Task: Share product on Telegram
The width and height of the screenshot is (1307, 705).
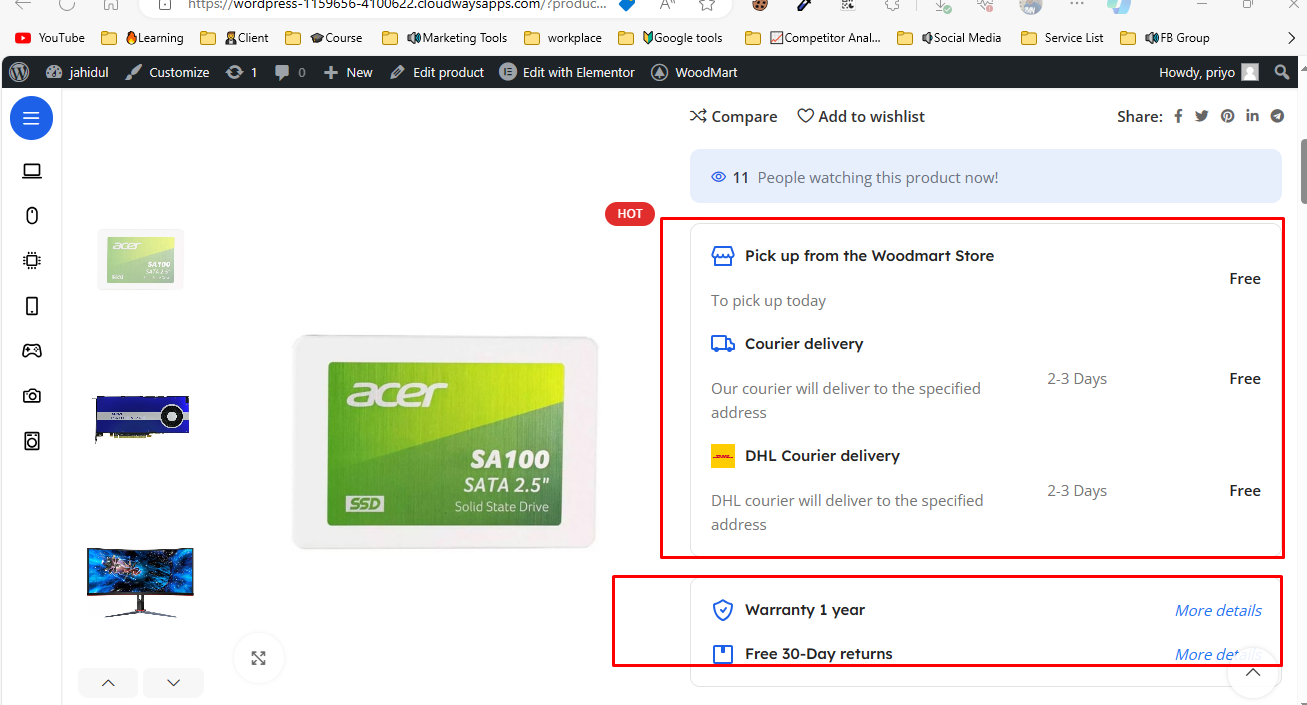Action: pos(1277,116)
